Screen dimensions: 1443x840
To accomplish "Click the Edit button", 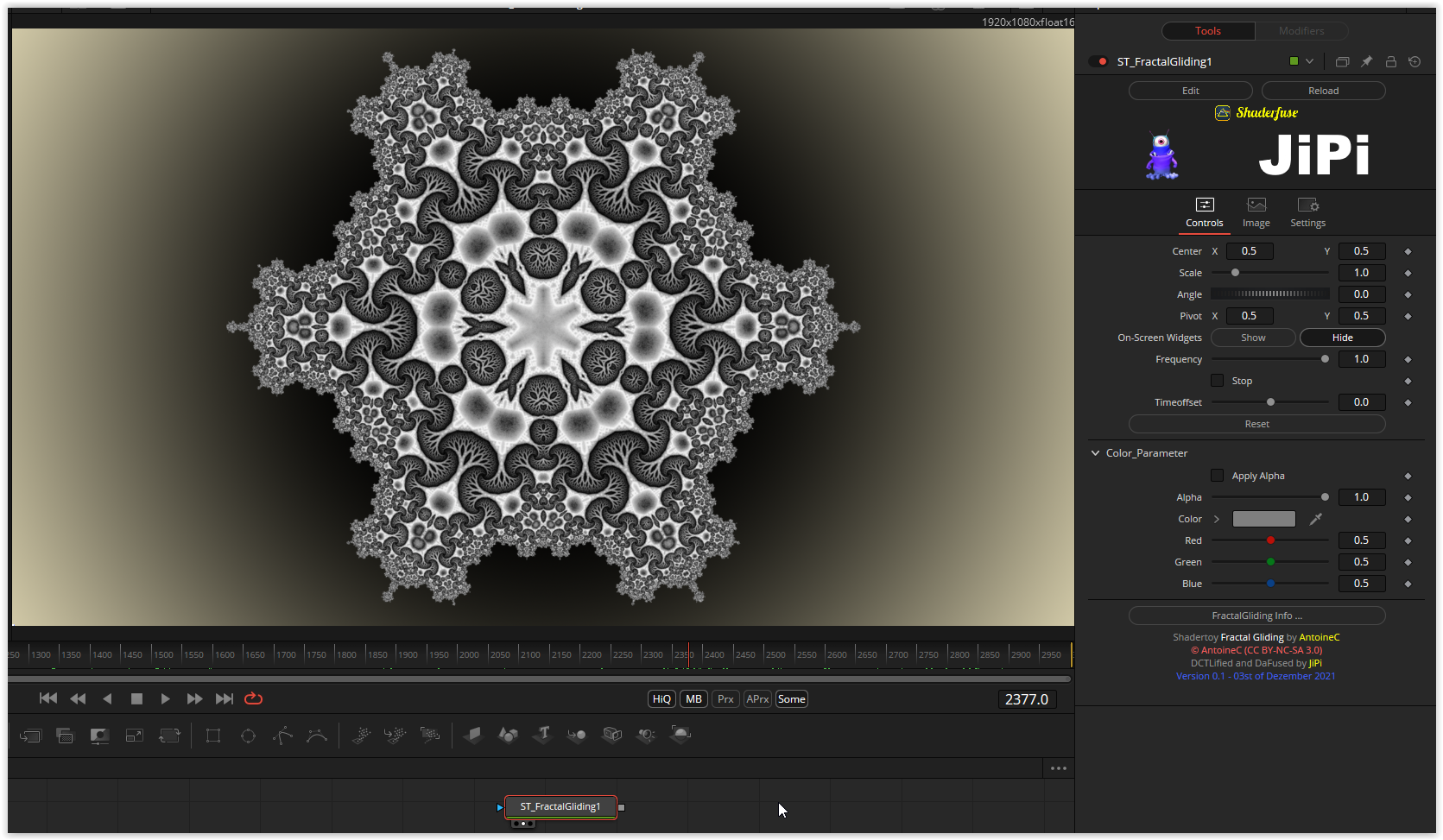I will 1191,91.
